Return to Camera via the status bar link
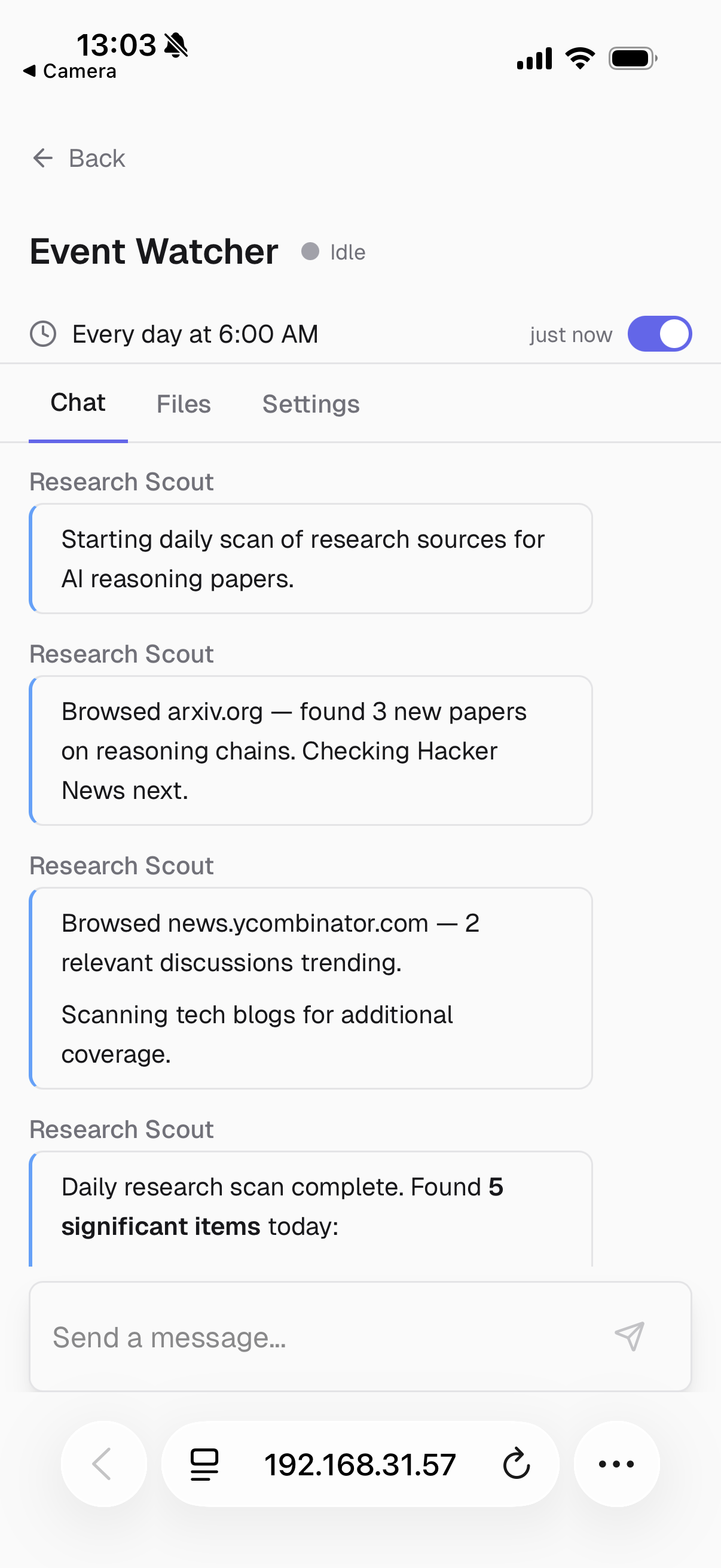Viewport: 721px width, 1568px height. coord(69,71)
